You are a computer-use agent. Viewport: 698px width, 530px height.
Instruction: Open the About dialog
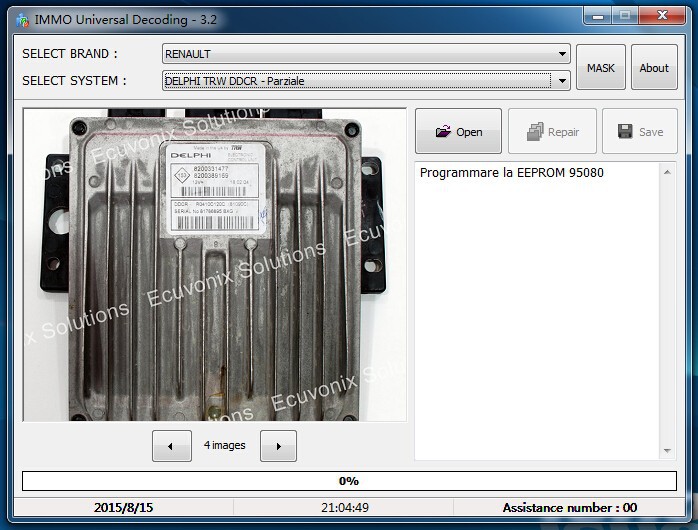tap(654, 68)
